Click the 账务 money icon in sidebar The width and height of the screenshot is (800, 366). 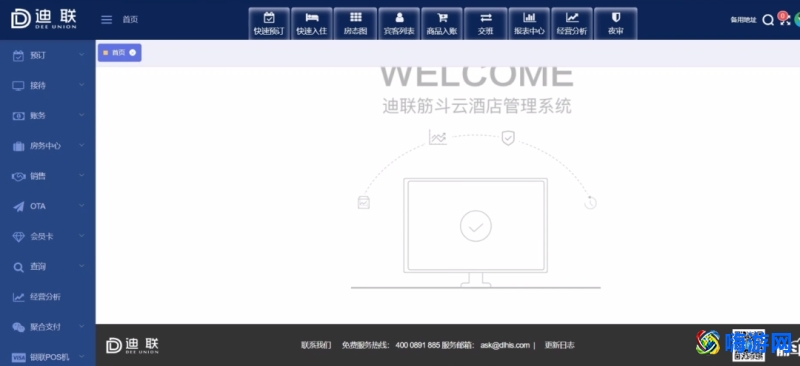[x=18, y=116]
